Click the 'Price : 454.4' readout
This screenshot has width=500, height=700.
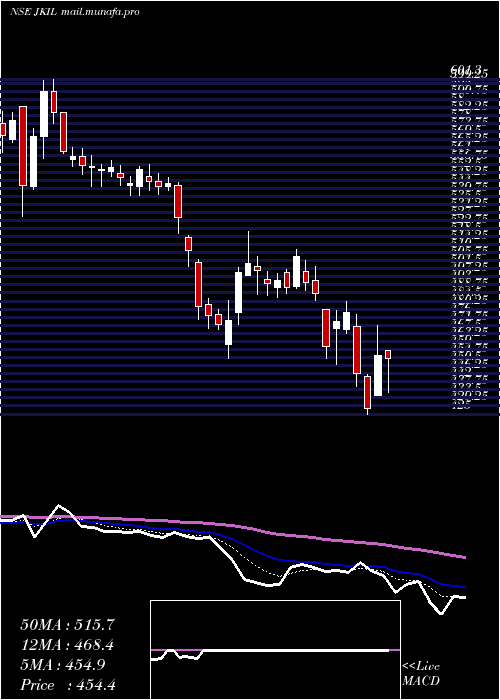68,685
